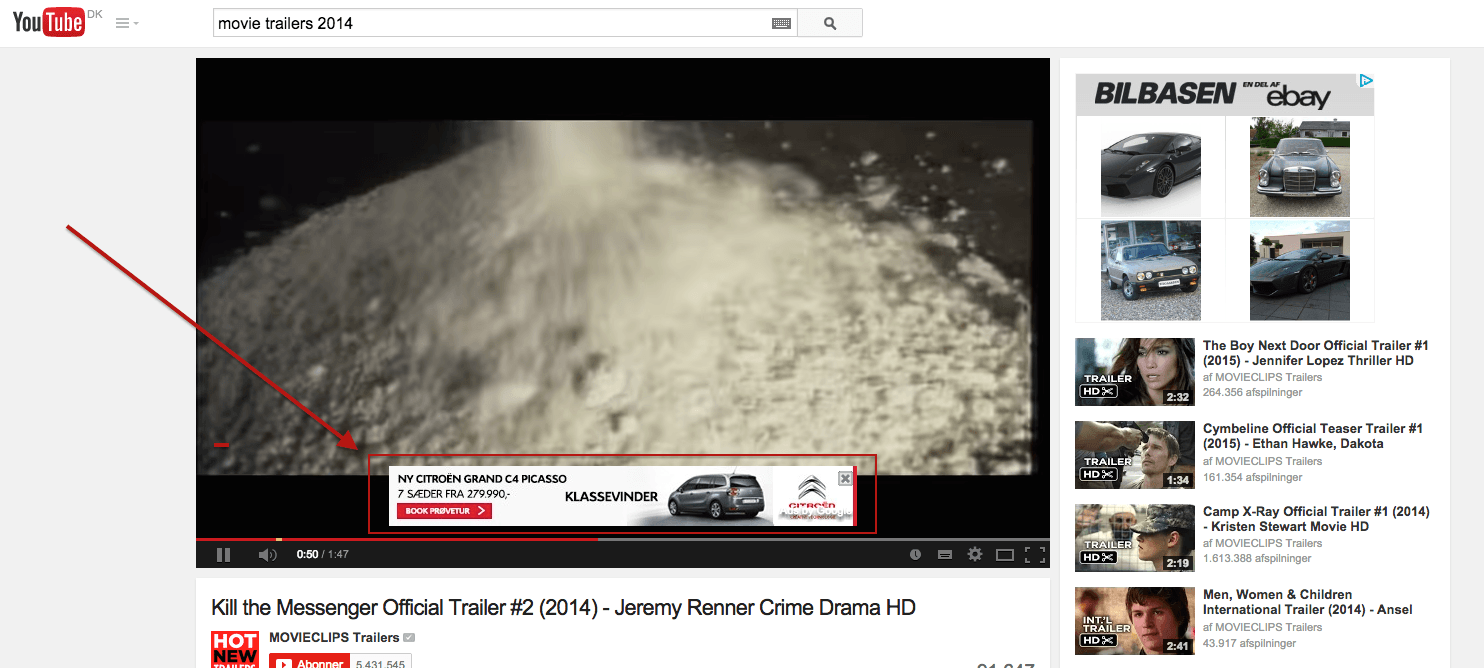The height and width of the screenshot is (668, 1484).
Task: Click the grey Citroën car image in the ad
Action: pos(718,495)
